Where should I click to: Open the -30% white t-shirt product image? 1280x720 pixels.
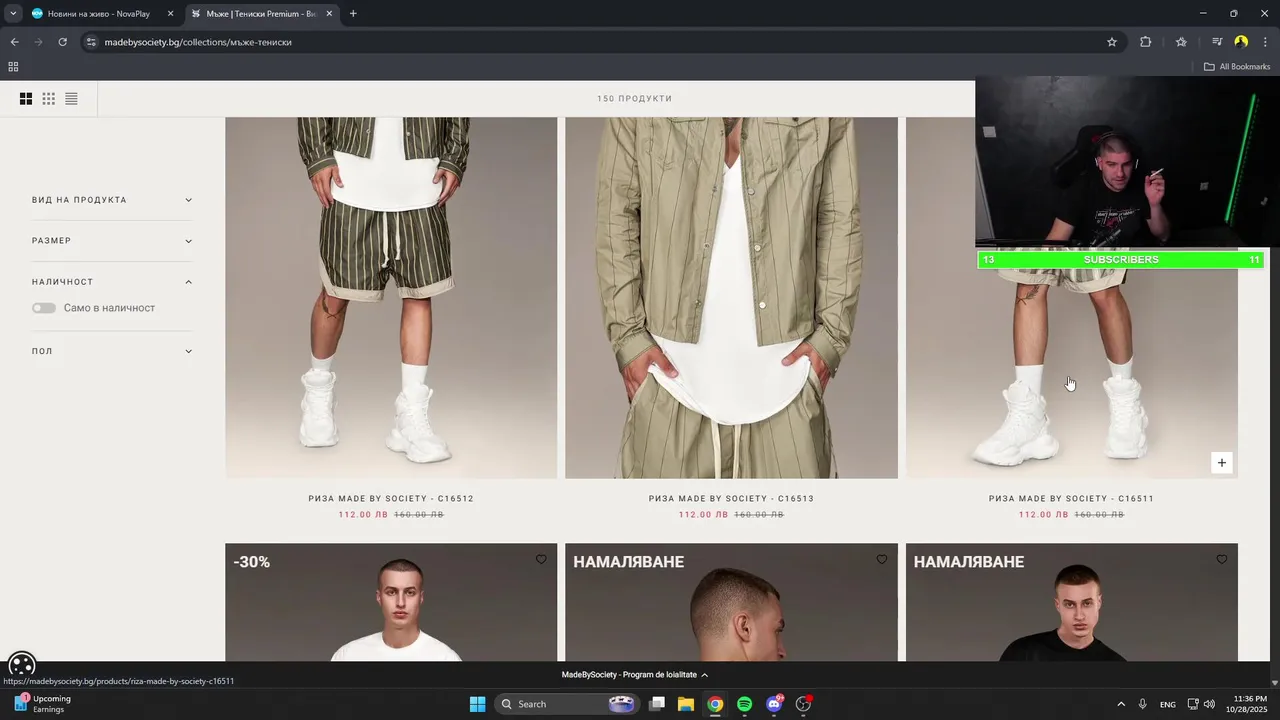[x=391, y=602]
